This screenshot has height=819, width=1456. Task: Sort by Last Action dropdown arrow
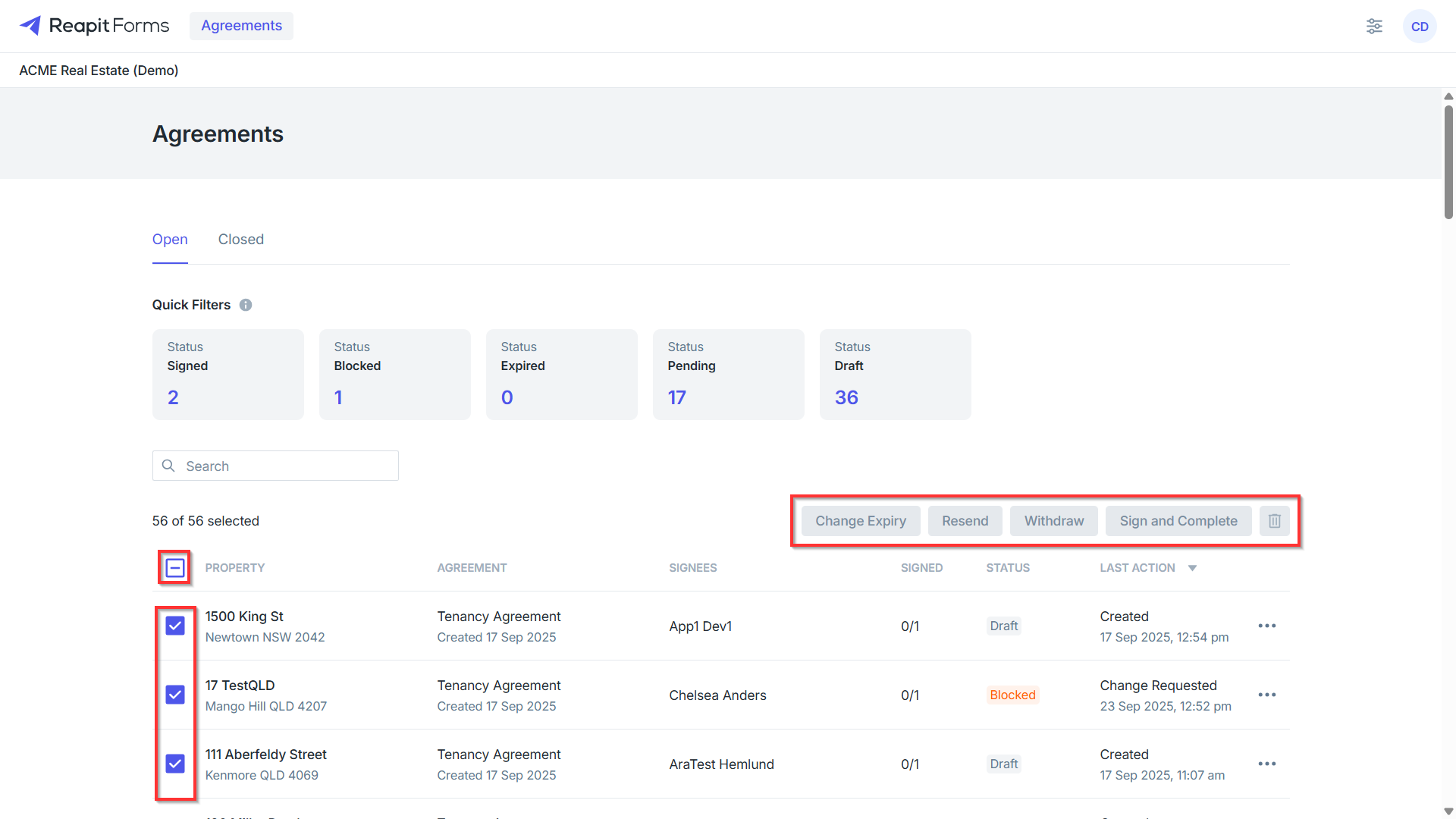1192,568
